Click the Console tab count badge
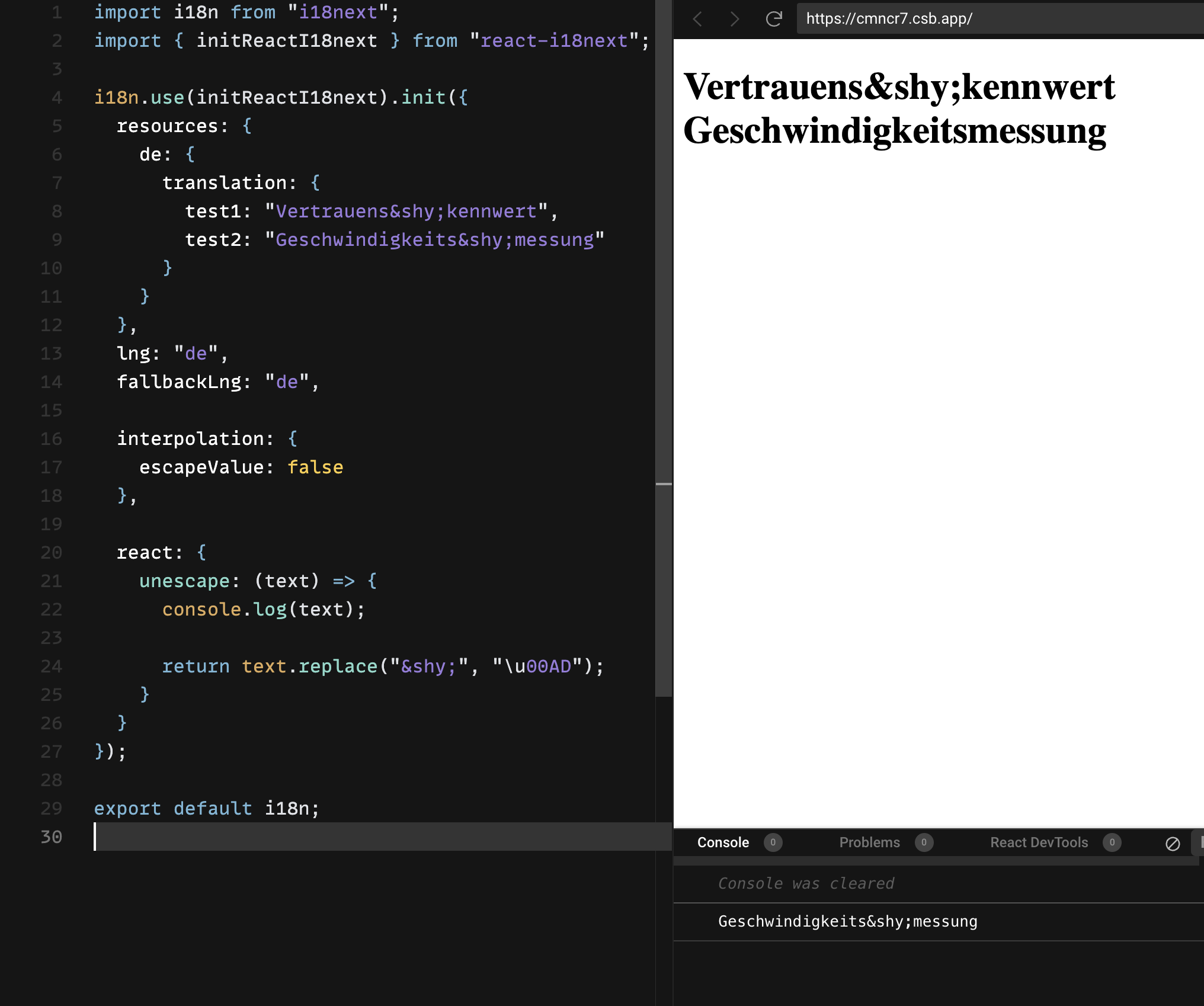Screen dimensions: 1204x1006 (773, 842)
